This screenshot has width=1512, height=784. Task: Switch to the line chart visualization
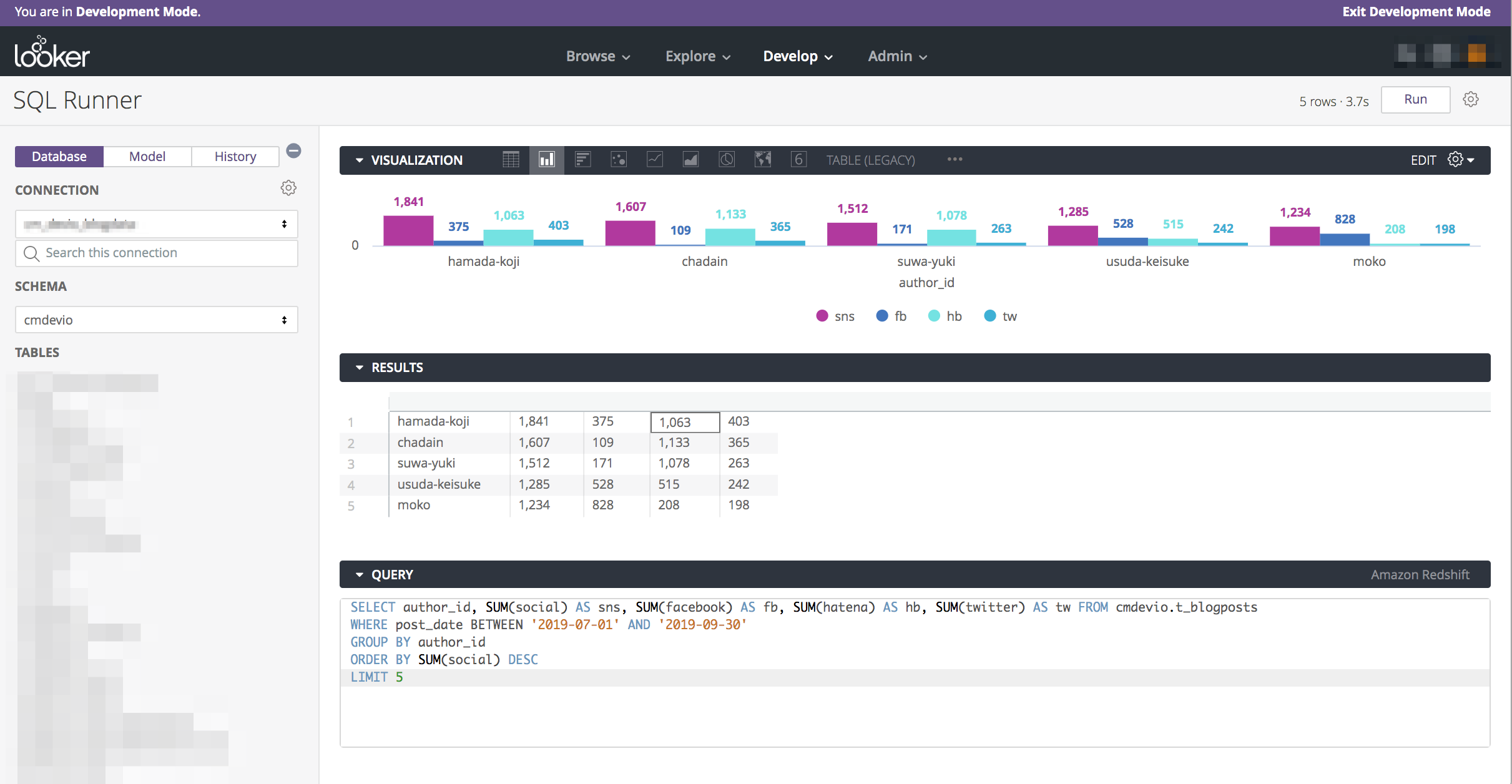(654, 160)
